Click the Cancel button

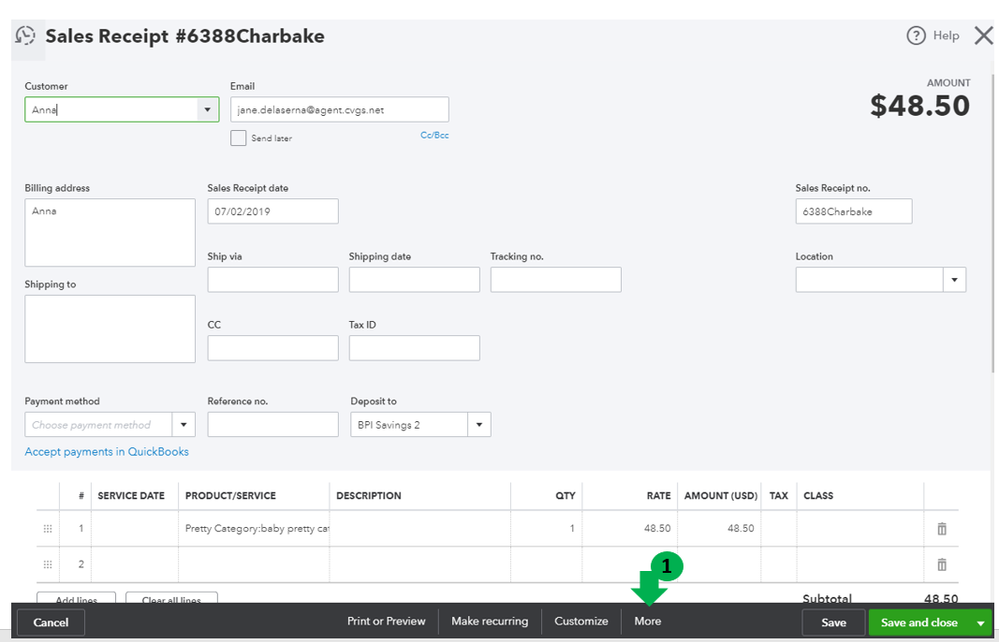tap(51, 622)
